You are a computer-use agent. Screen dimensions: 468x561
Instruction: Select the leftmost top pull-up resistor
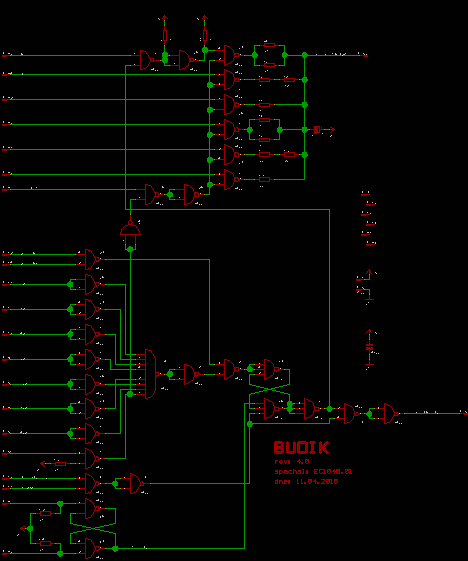[165, 35]
